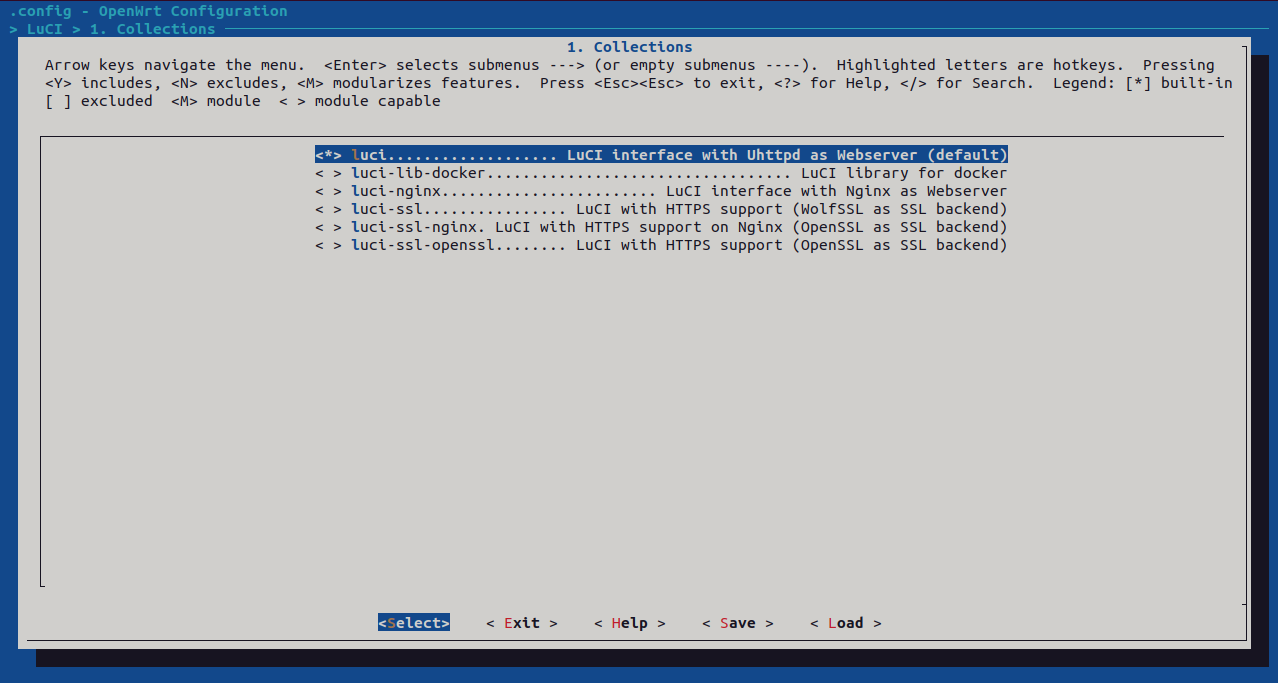Image resolution: width=1278 pixels, height=683 pixels.
Task: Click 'LuCI' in the breadcrumb path
Action: click(x=45, y=29)
